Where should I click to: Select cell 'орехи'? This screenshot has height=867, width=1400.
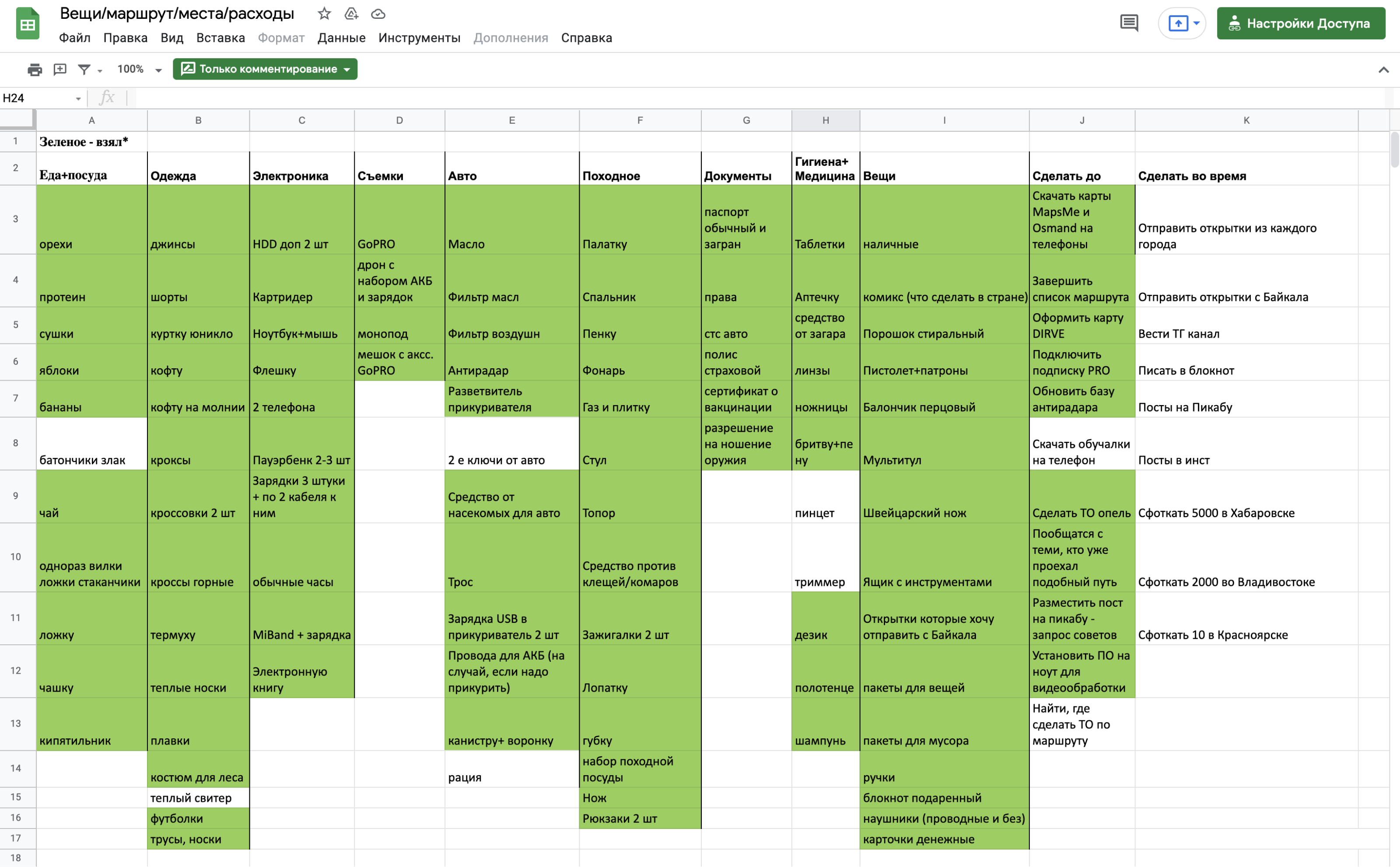pos(92,220)
